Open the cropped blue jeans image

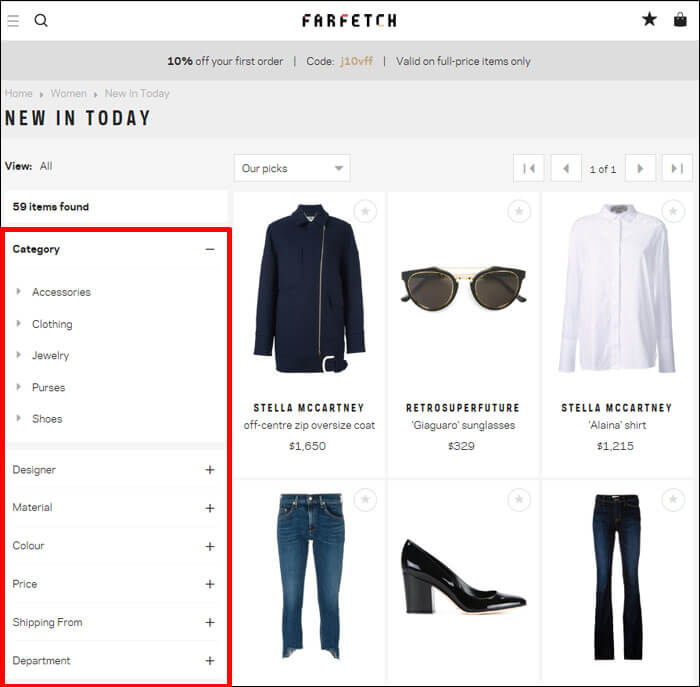(310, 576)
